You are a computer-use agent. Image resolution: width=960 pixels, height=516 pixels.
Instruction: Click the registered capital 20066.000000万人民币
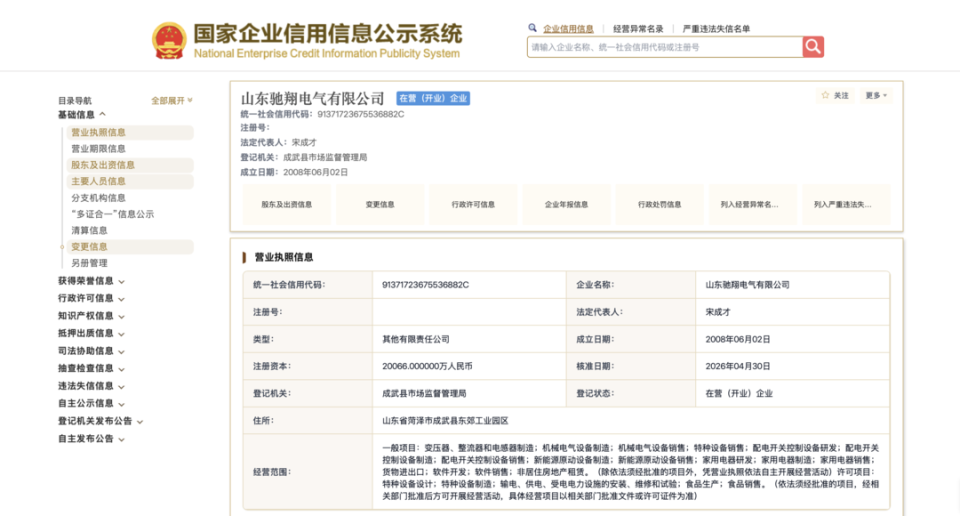[427, 366]
